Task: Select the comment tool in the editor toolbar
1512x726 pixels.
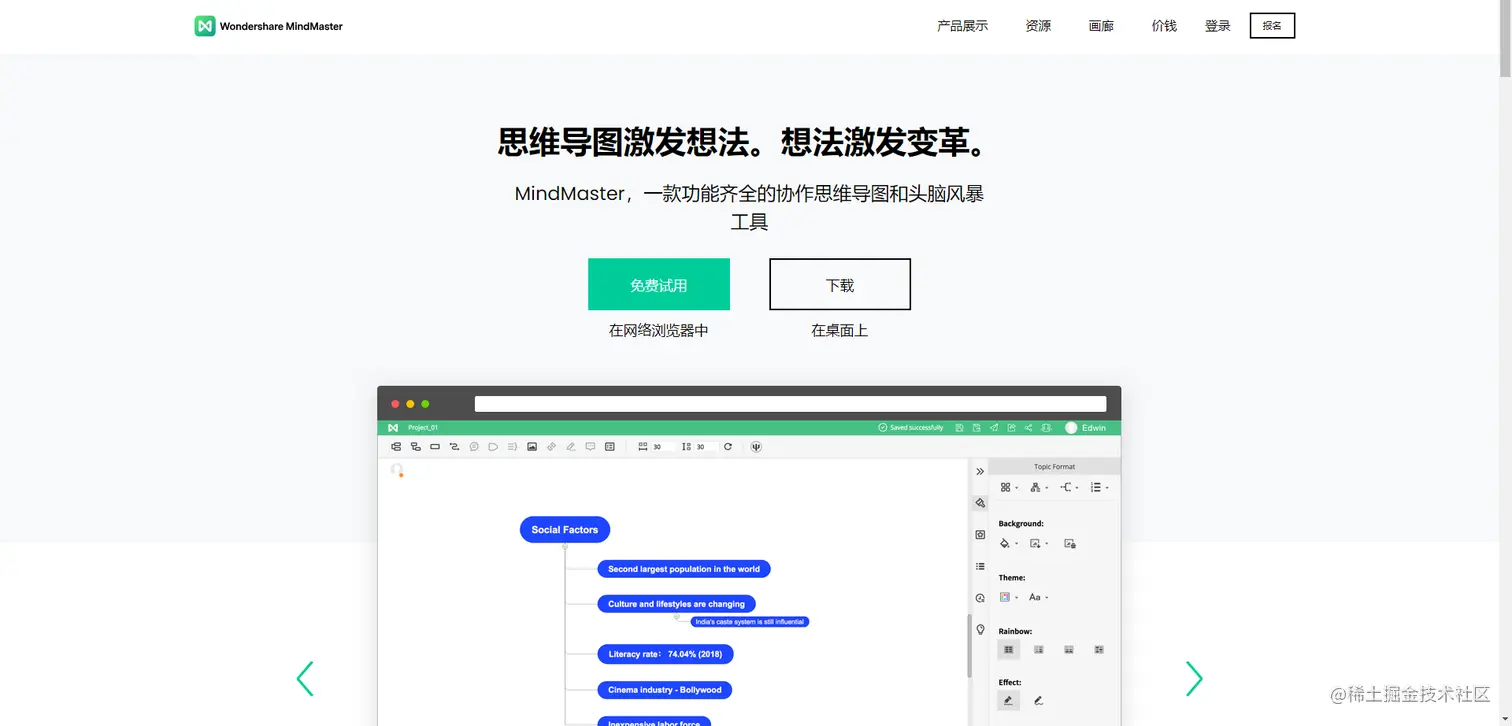Action: coord(590,446)
